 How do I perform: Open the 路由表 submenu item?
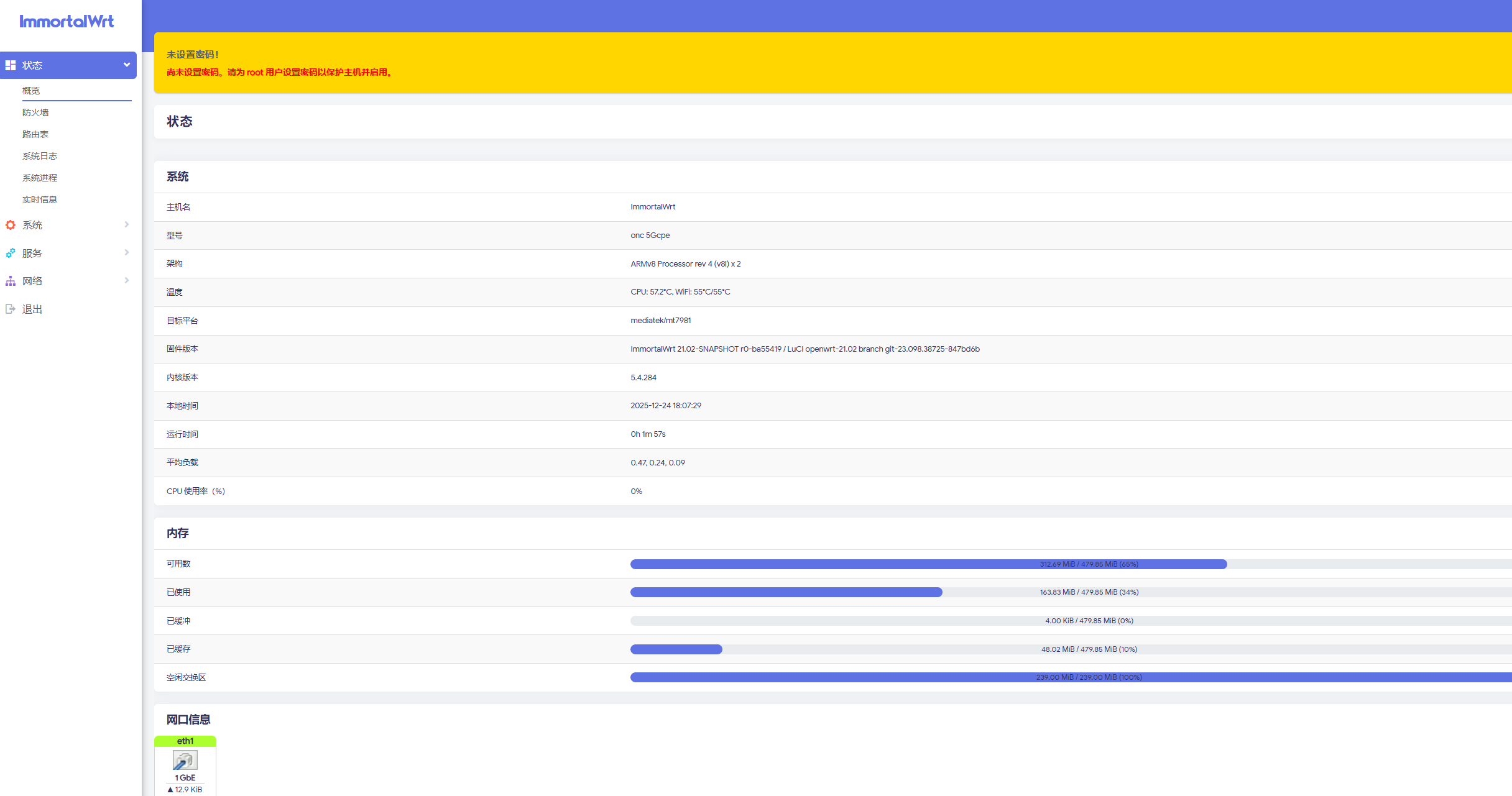(35, 134)
